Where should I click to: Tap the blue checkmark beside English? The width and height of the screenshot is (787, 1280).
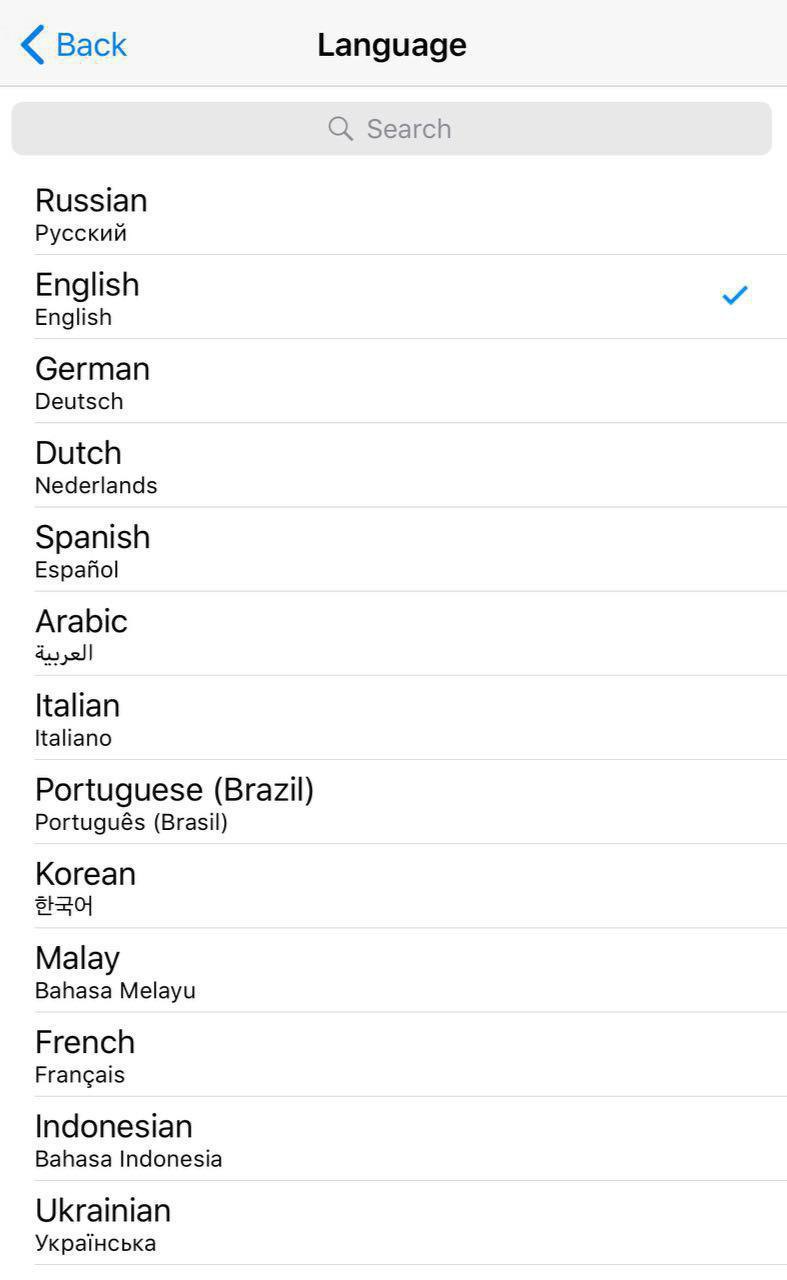[735, 295]
